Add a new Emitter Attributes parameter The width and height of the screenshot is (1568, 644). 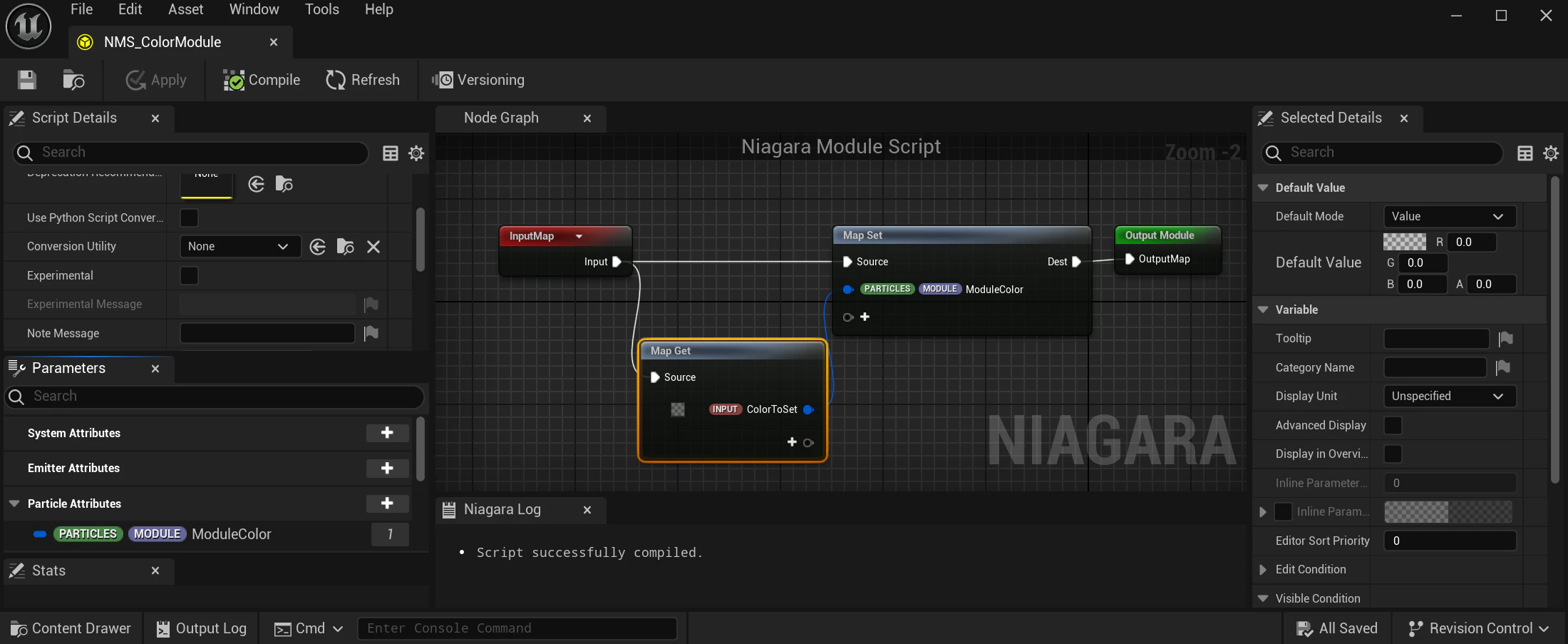[387, 468]
